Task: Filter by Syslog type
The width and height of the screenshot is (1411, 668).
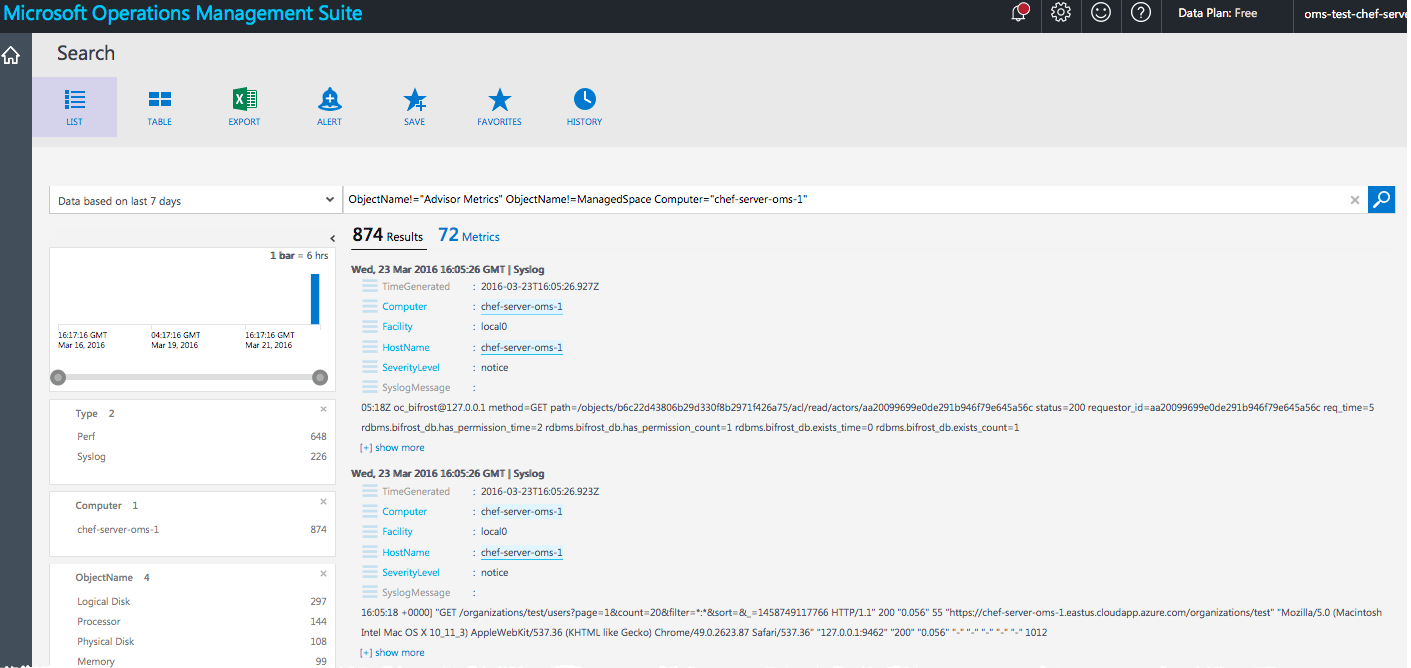Action: pyautogui.click(x=91, y=457)
